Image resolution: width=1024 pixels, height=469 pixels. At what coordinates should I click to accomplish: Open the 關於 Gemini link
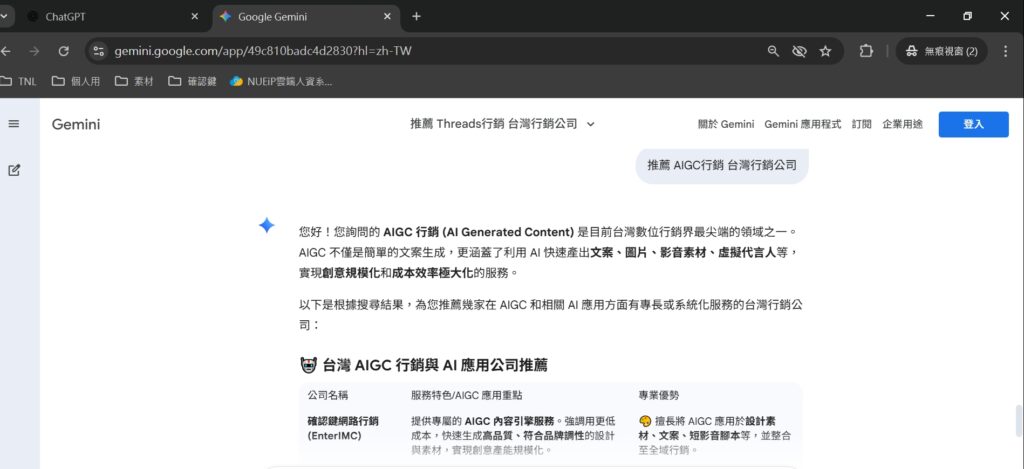[726, 124]
